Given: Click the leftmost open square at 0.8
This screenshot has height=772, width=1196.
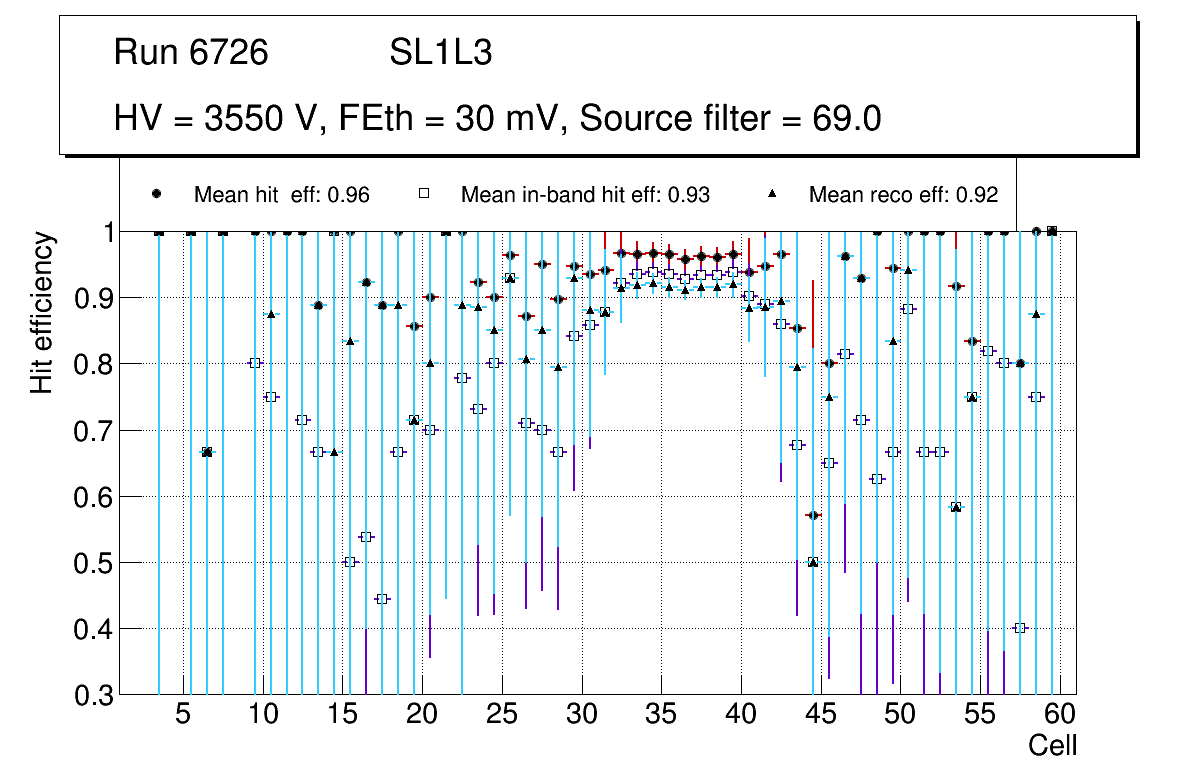Looking at the screenshot, I should click(x=254, y=363).
